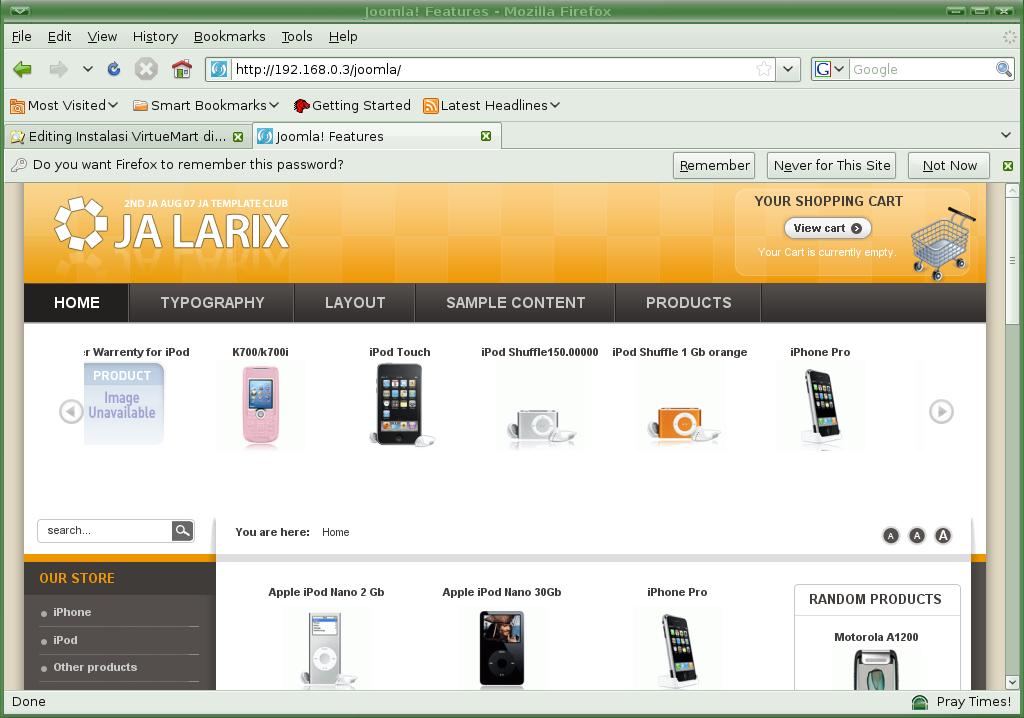The width and height of the screenshot is (1024, 718).
Task: Bookmark this page with the star
Action: [763, 69]
